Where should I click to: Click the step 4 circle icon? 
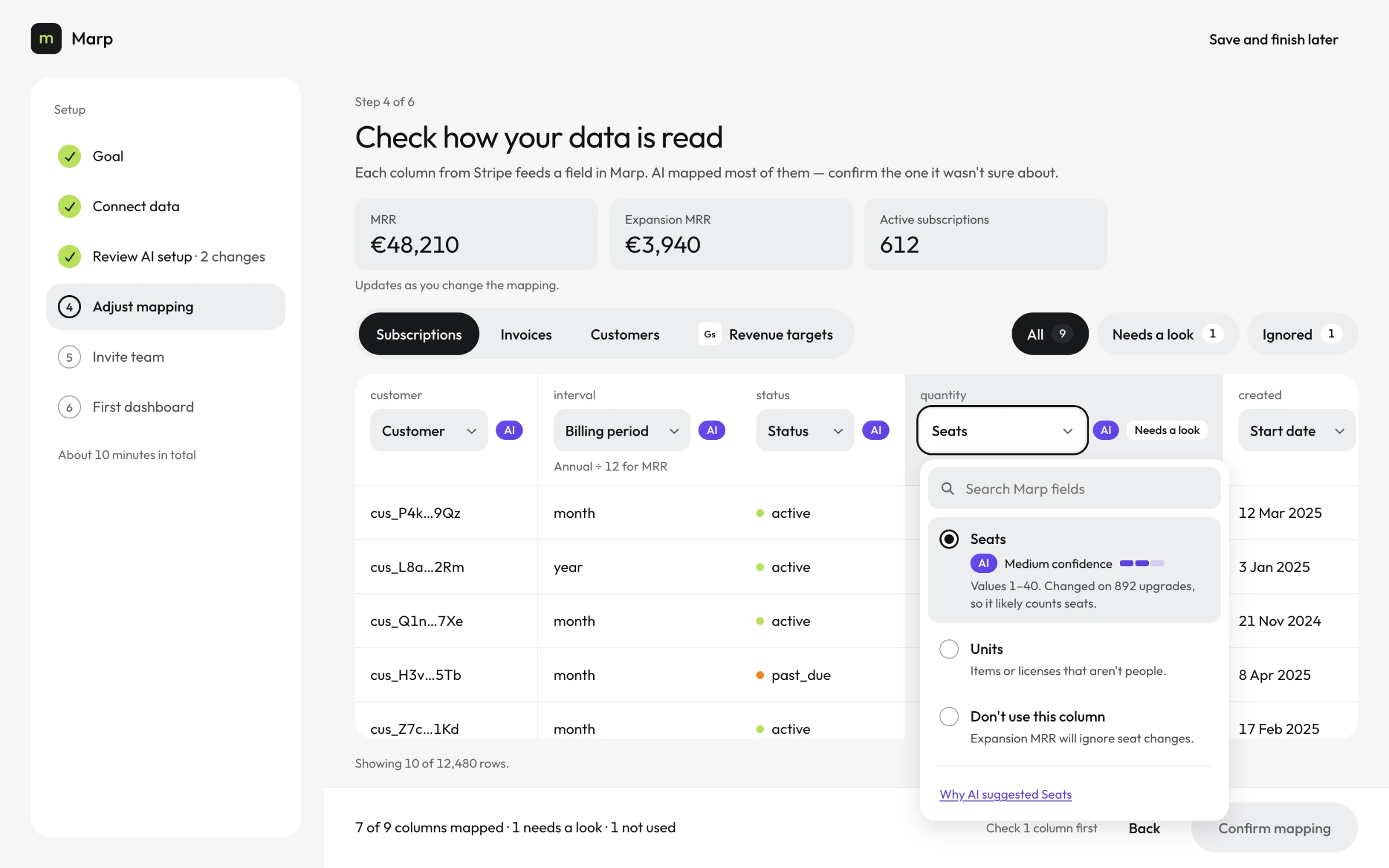[x=69, y=307]
